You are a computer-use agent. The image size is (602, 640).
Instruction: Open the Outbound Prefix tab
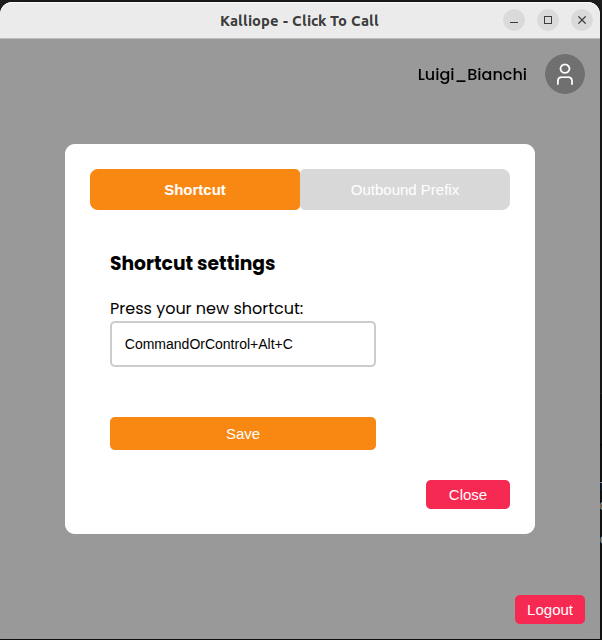click(405, 190)
